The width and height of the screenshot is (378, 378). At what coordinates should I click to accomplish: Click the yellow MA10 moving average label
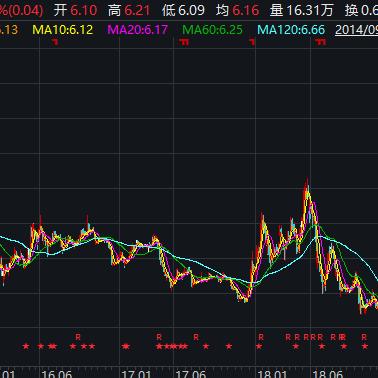[x=63, y=30]
